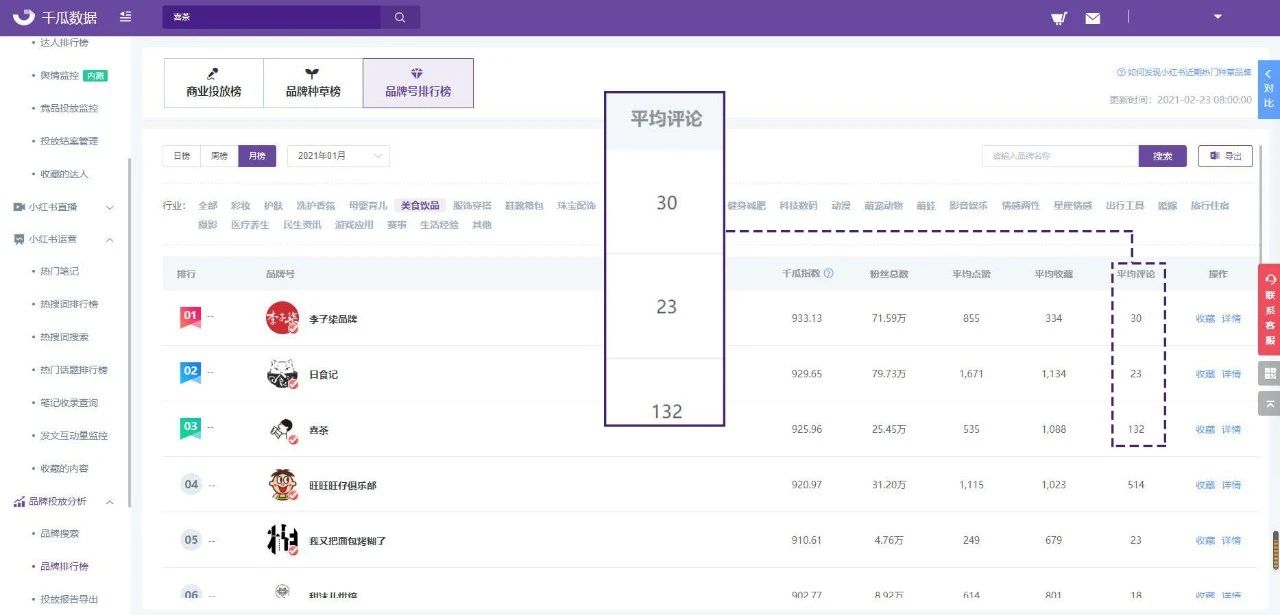Filter industry by 母婴育儿

coord(368,206)
